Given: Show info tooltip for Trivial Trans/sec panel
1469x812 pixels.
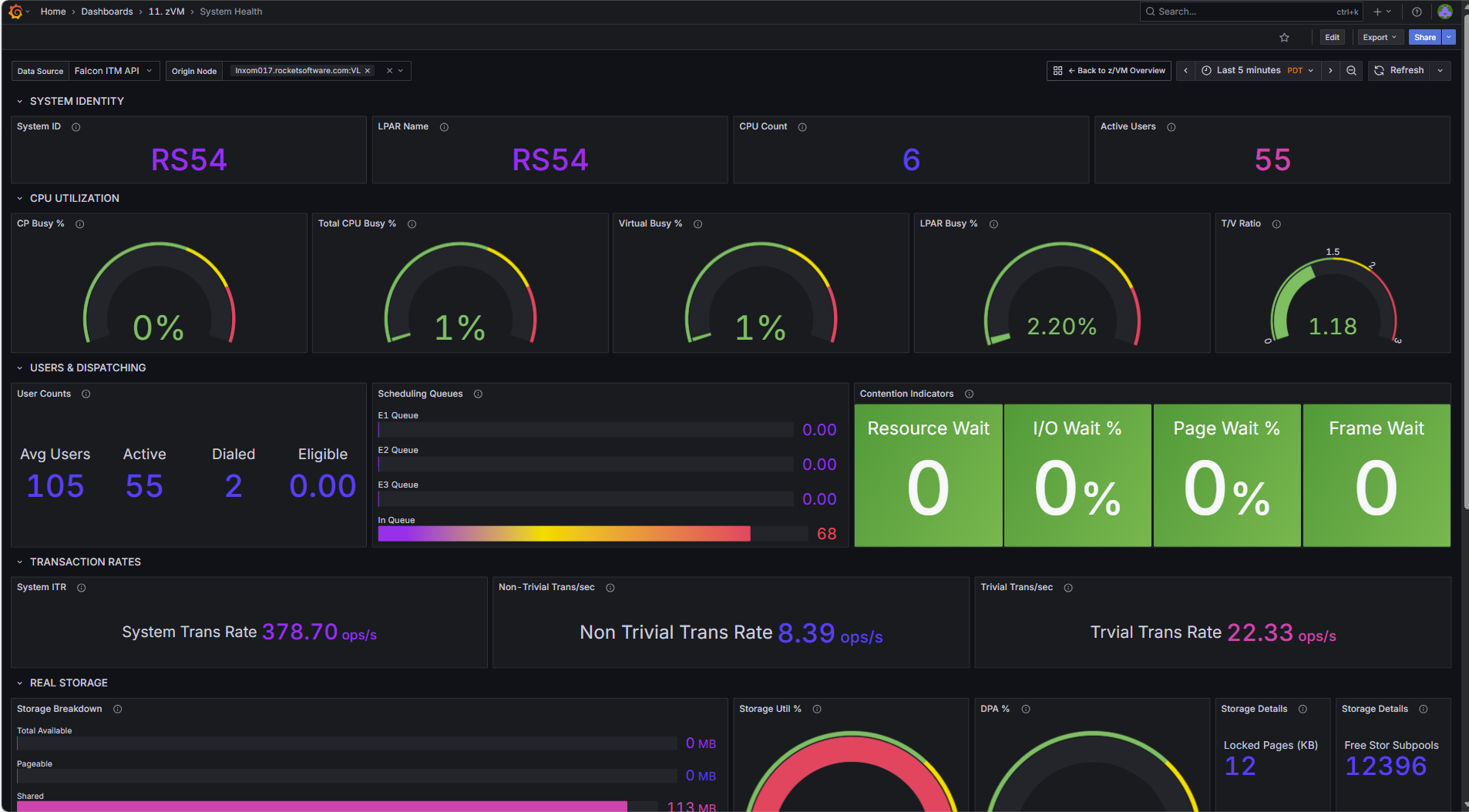Looking at the screenshot, I should coord(1068,588).
